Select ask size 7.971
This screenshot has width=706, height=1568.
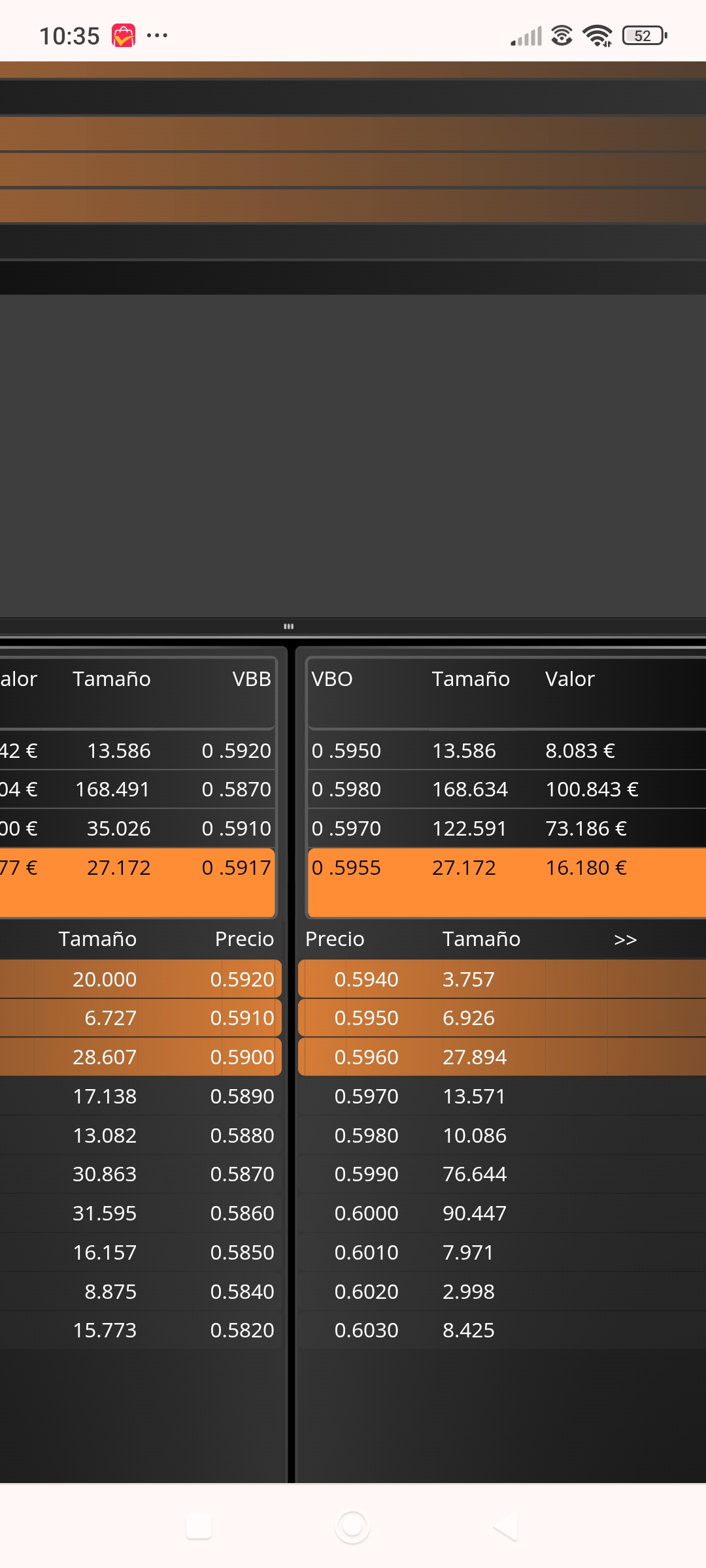pos(468,1252)
